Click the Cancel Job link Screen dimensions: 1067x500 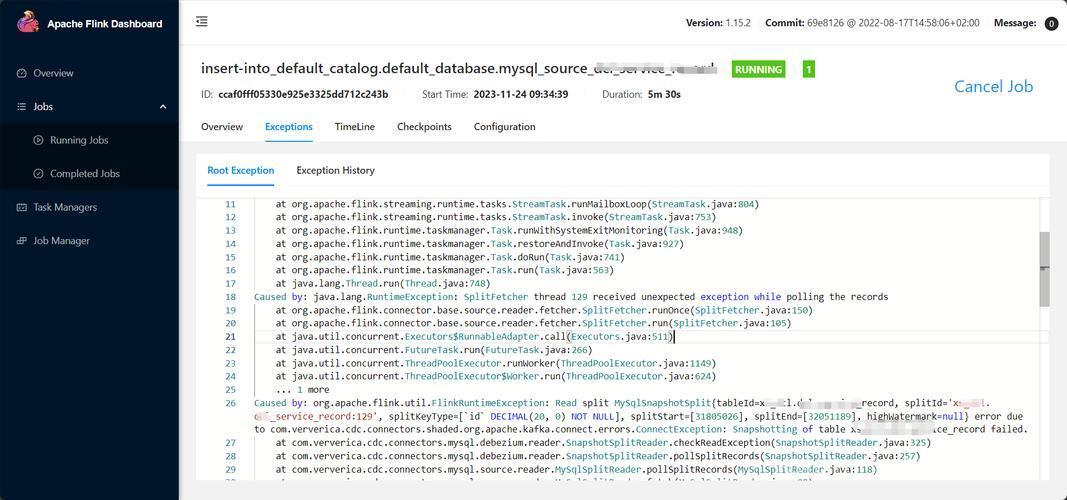coord(994,86)
